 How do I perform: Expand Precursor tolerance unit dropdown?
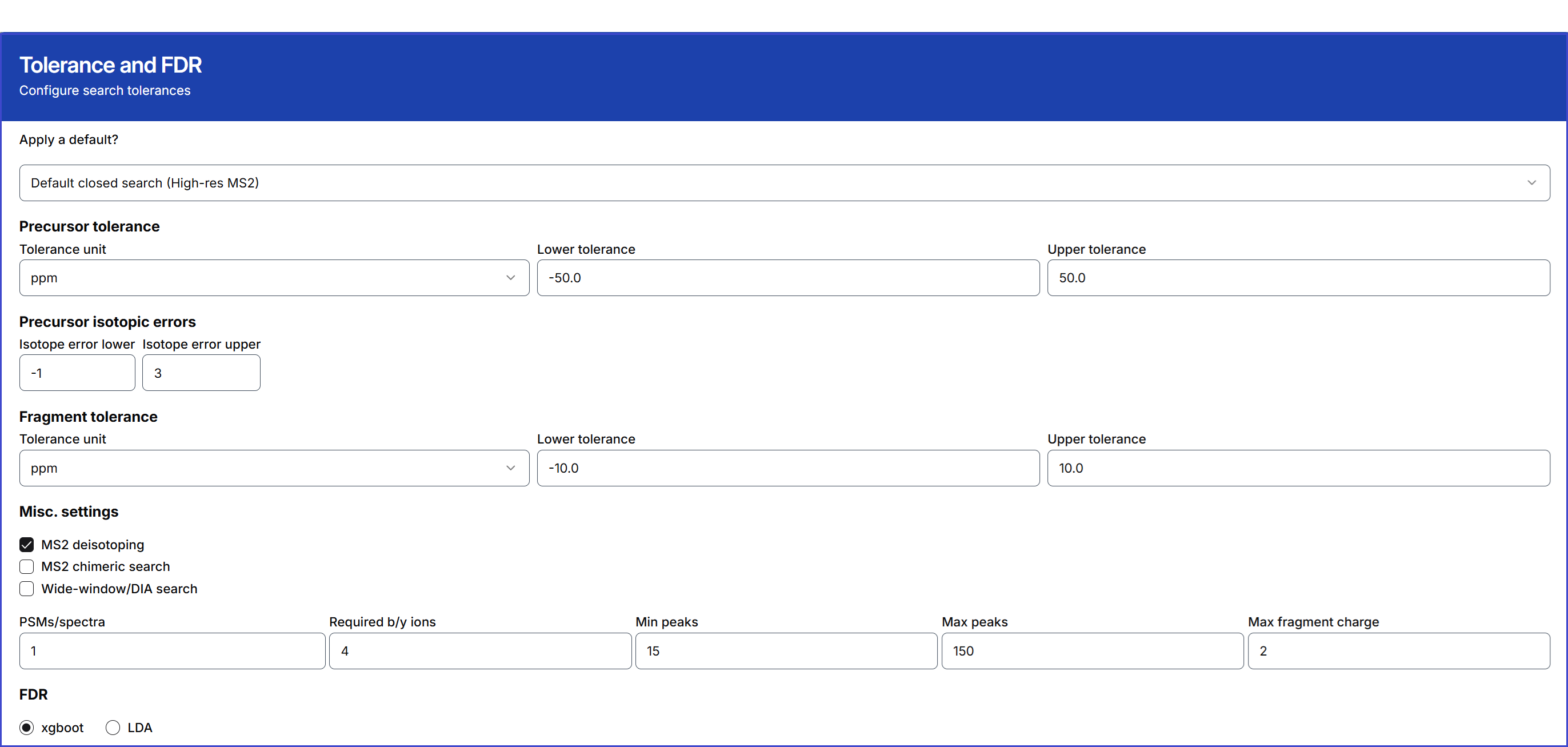click(274, 278)
